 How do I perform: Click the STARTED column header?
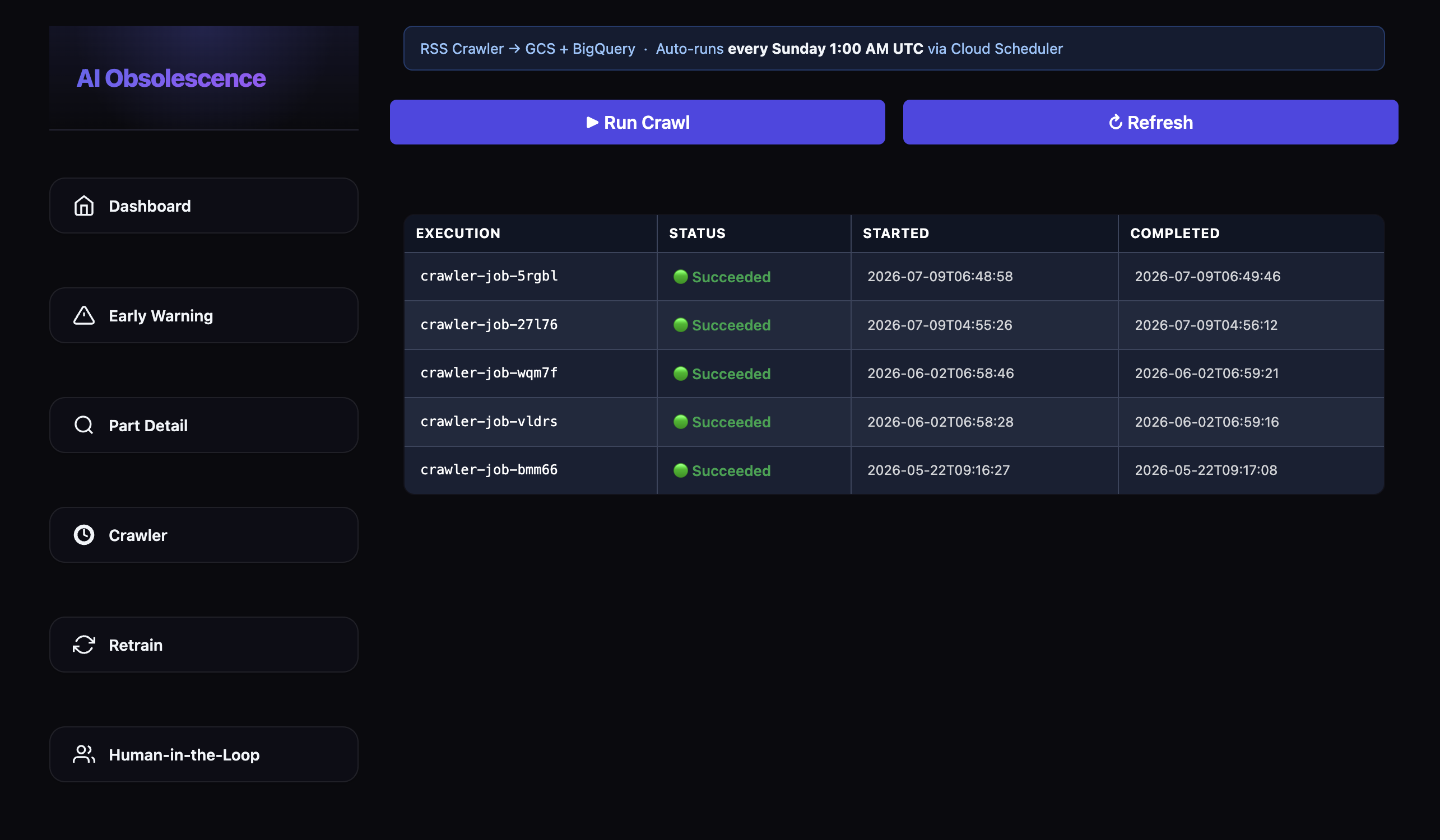pos(896,233)
